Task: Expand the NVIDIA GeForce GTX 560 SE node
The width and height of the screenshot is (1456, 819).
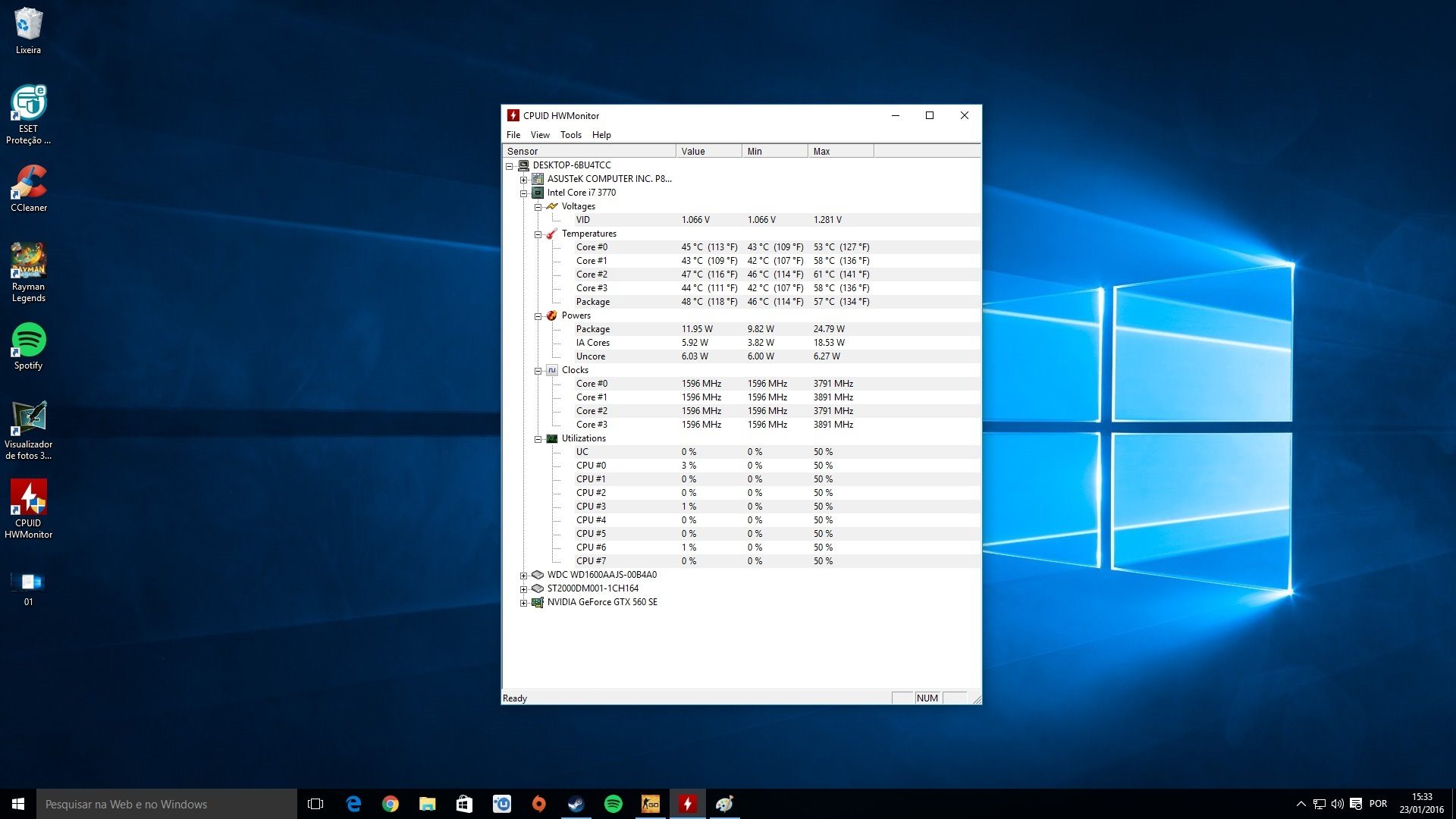Action: [523, 603]
